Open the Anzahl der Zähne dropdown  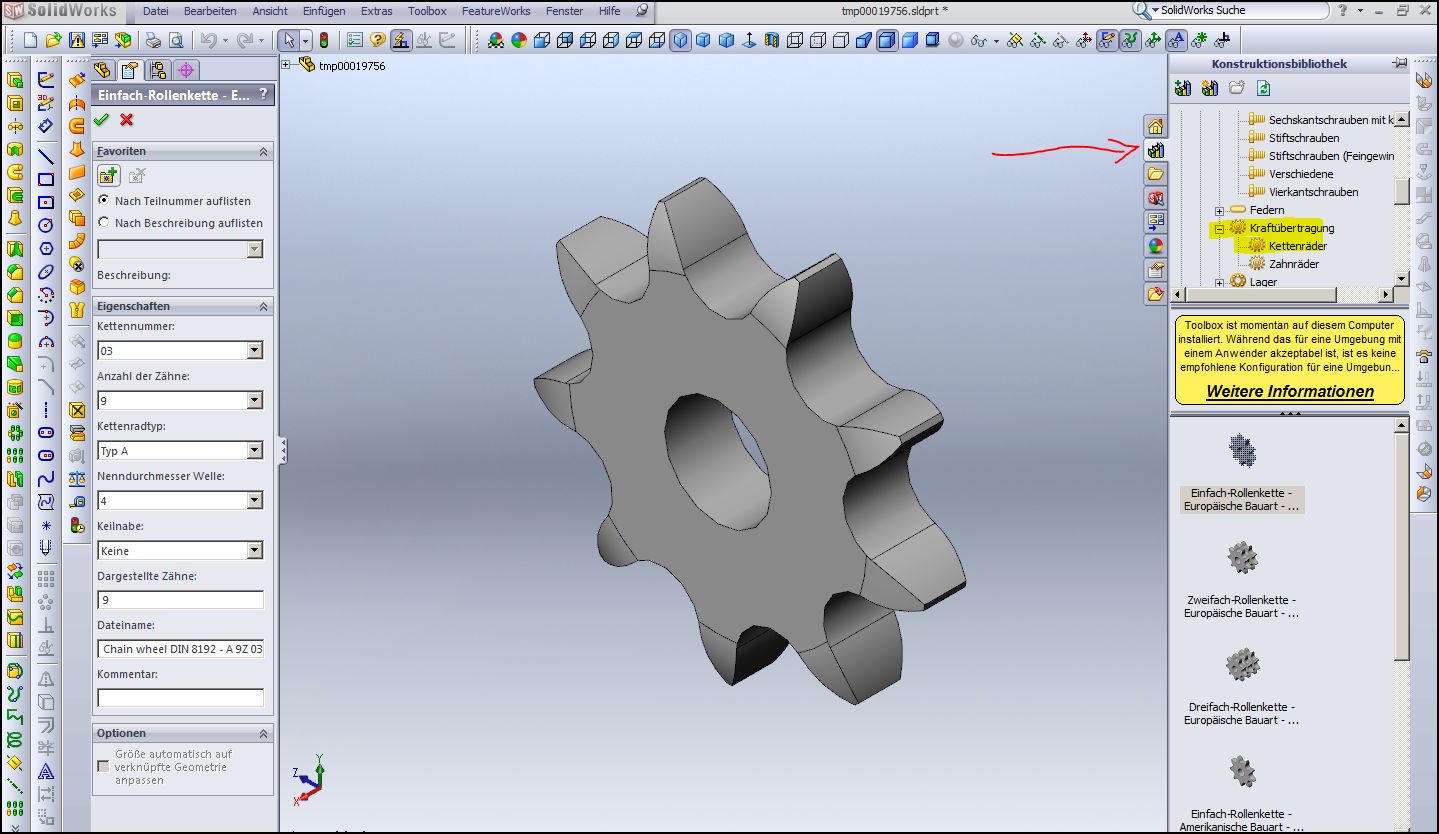pyautogui.click(x=254, y=401)
